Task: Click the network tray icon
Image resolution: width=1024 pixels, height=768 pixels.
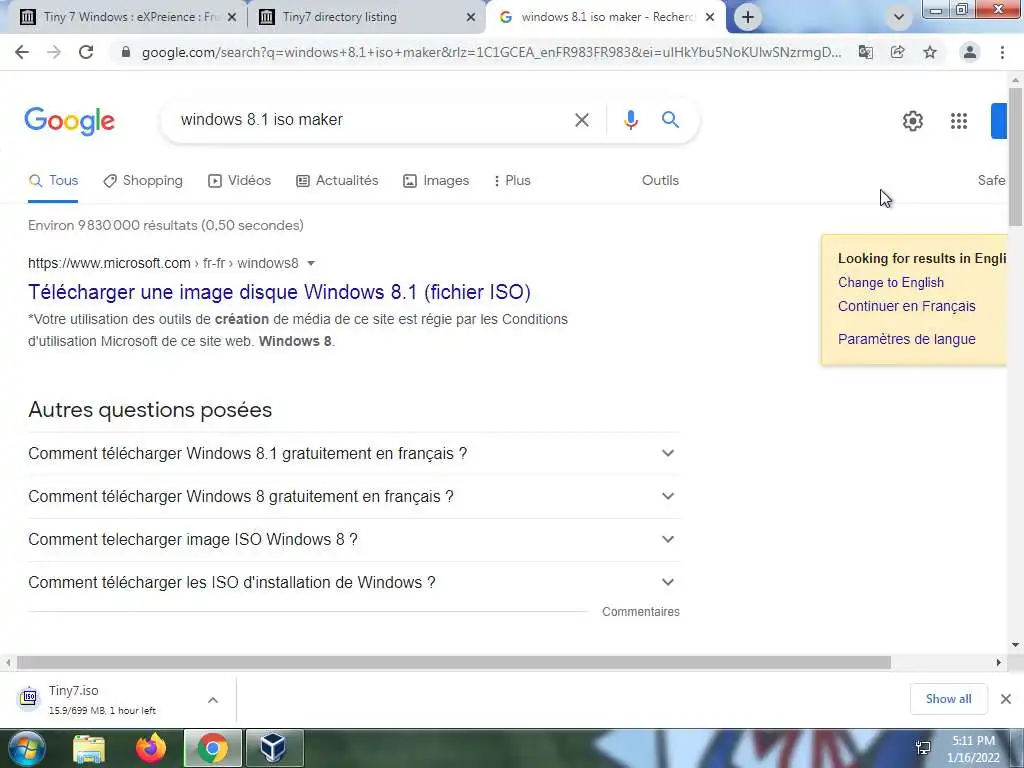Action: [923, 748]
